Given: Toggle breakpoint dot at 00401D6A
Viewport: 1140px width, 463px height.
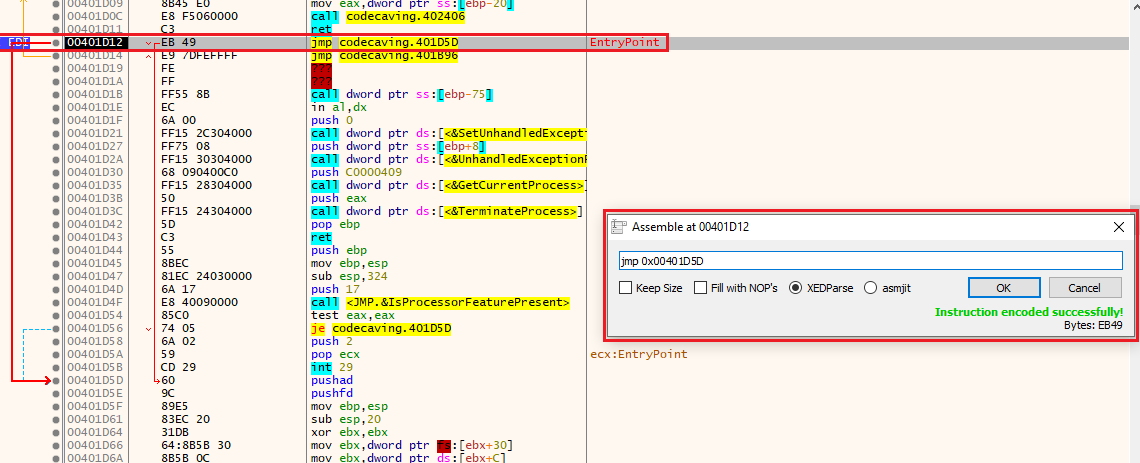Looking at the screenshot, I should click(x=56, y=459).
